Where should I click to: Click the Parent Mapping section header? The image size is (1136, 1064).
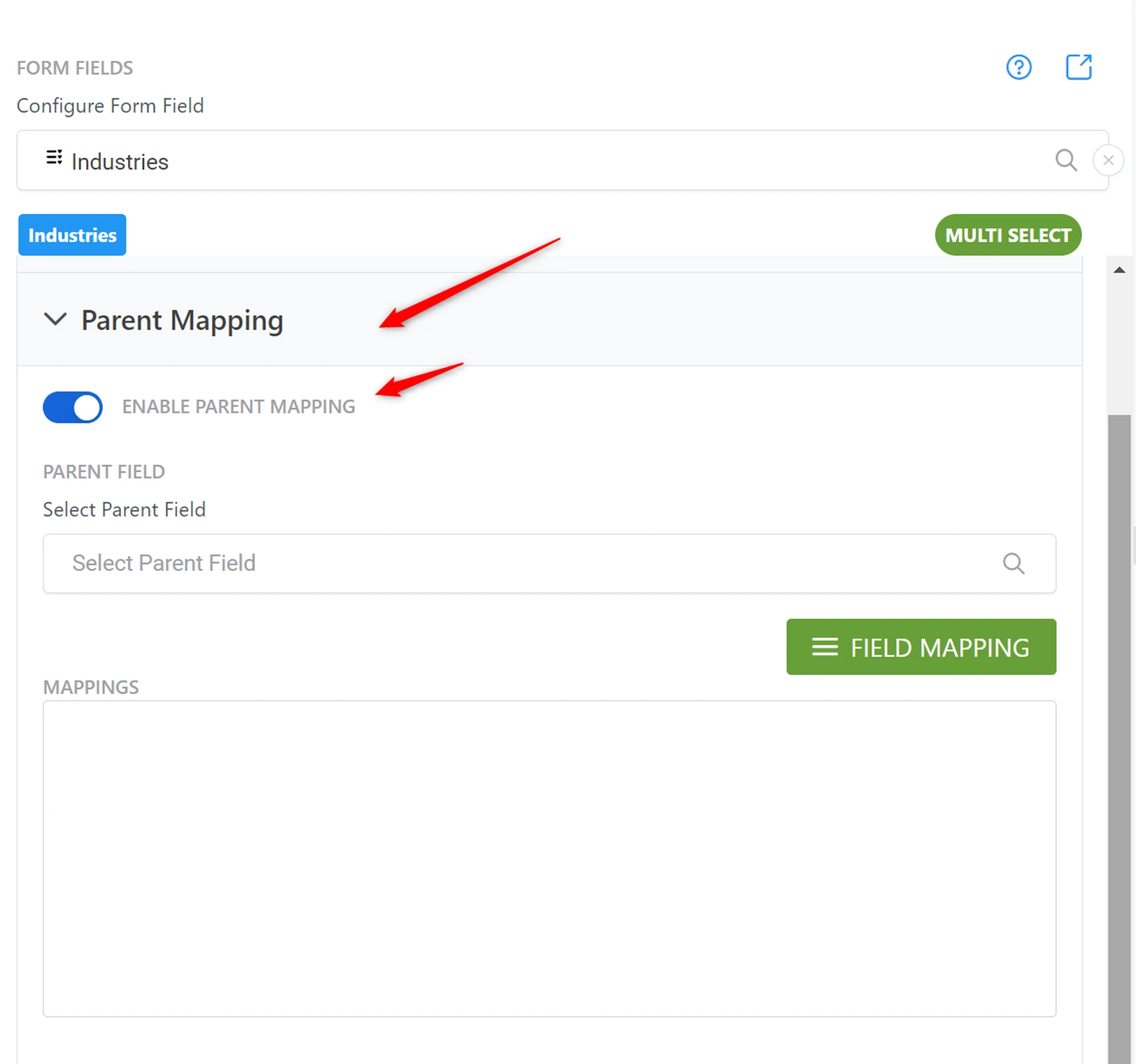click(x=182, y=321)
